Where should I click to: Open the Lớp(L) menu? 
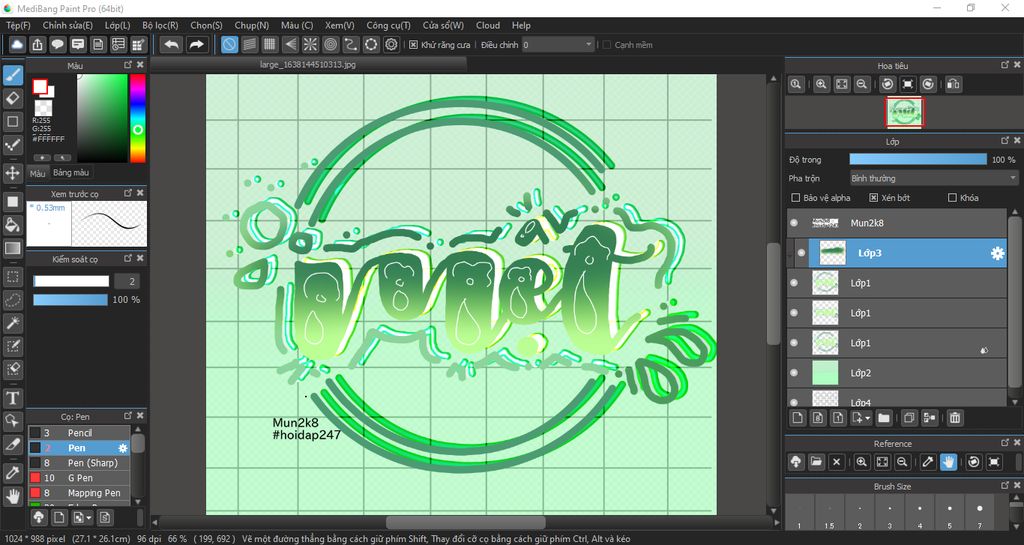[118, 25]
